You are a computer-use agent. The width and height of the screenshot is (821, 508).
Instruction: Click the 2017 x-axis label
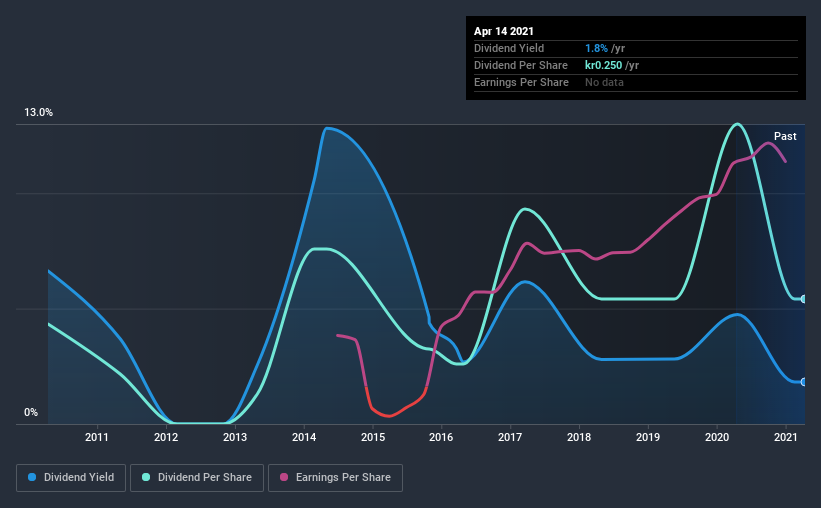510,437
